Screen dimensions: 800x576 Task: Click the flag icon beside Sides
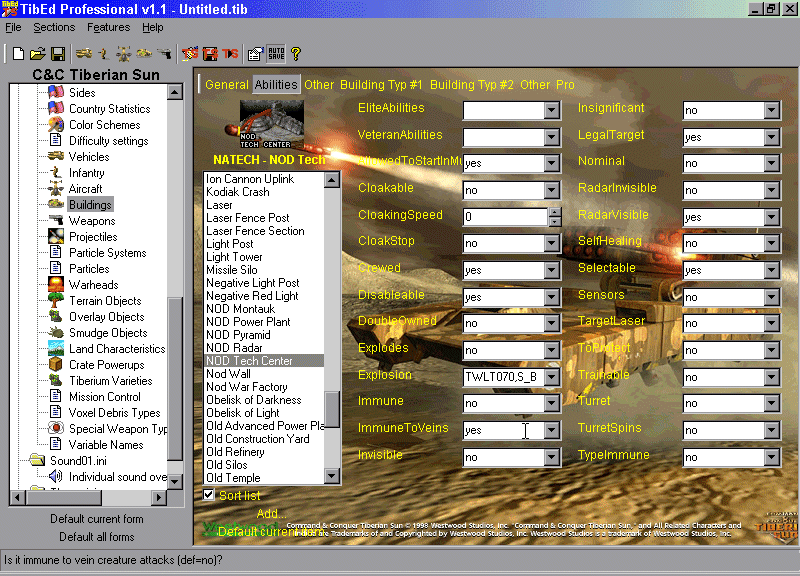point(56,92)
